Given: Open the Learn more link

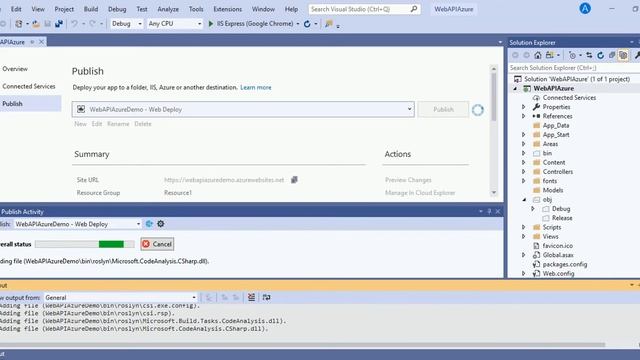Looking at the screenshot, I should [x=256, y=87].
